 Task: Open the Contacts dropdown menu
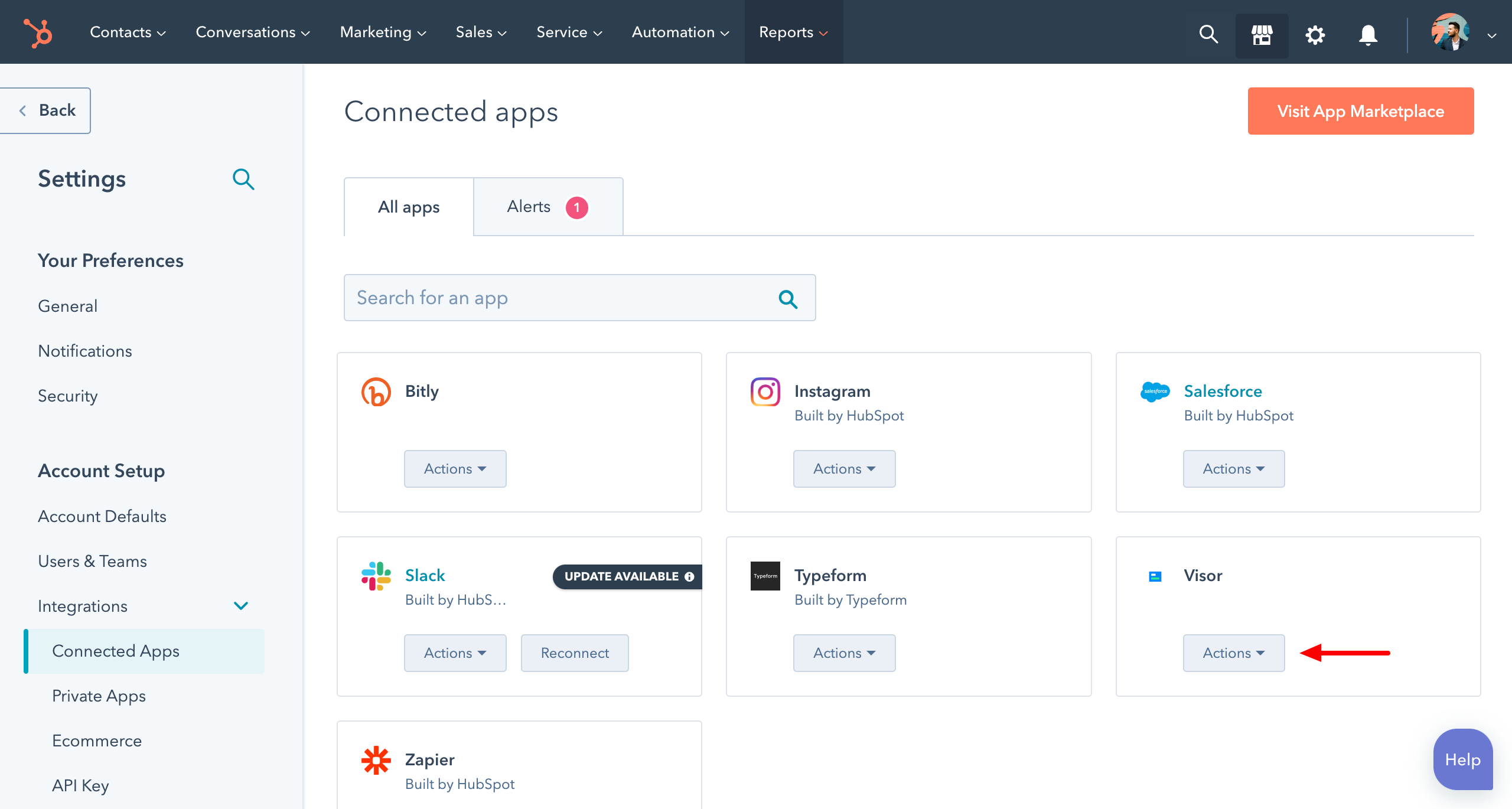point(128,32)
